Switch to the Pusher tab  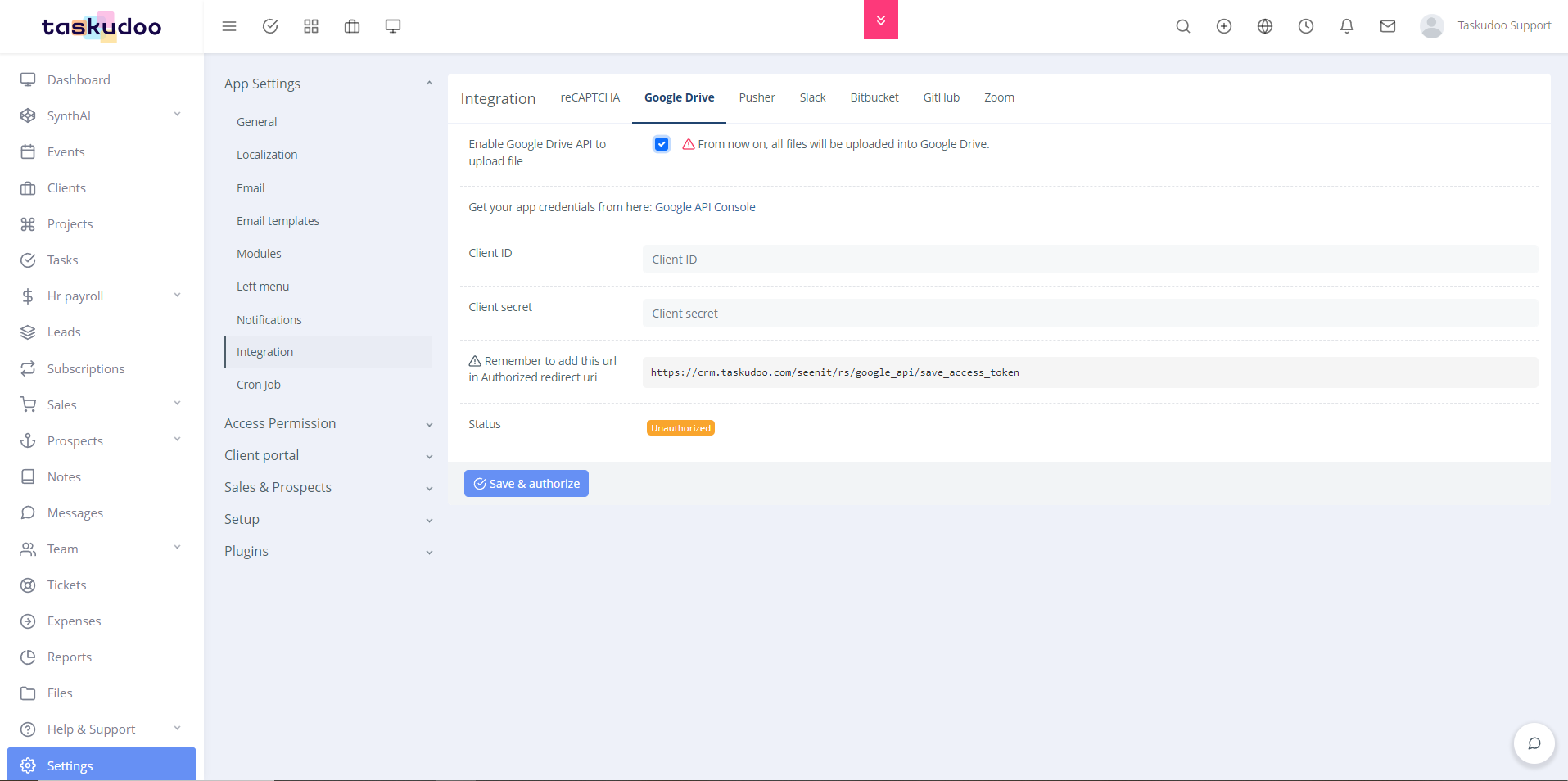757,97
